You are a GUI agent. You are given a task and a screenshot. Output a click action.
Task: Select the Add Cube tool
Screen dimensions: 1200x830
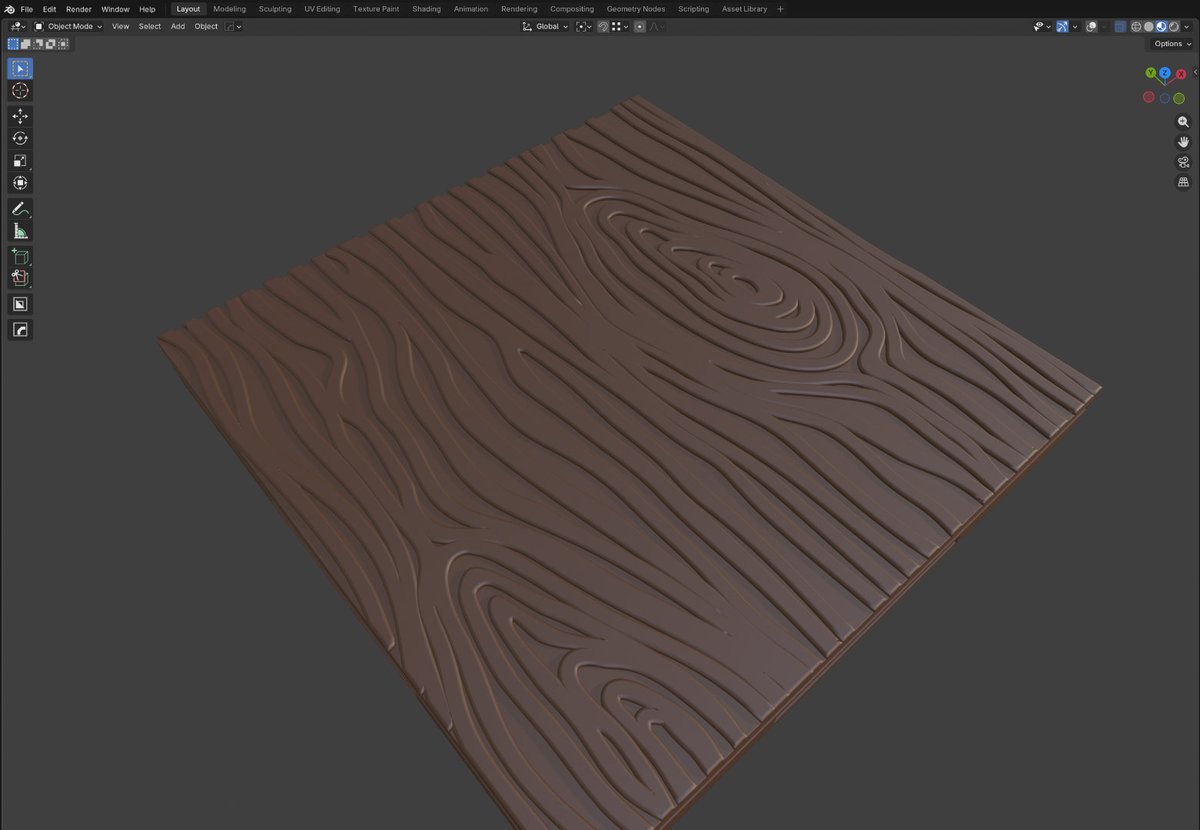click(x=20, y=257)
